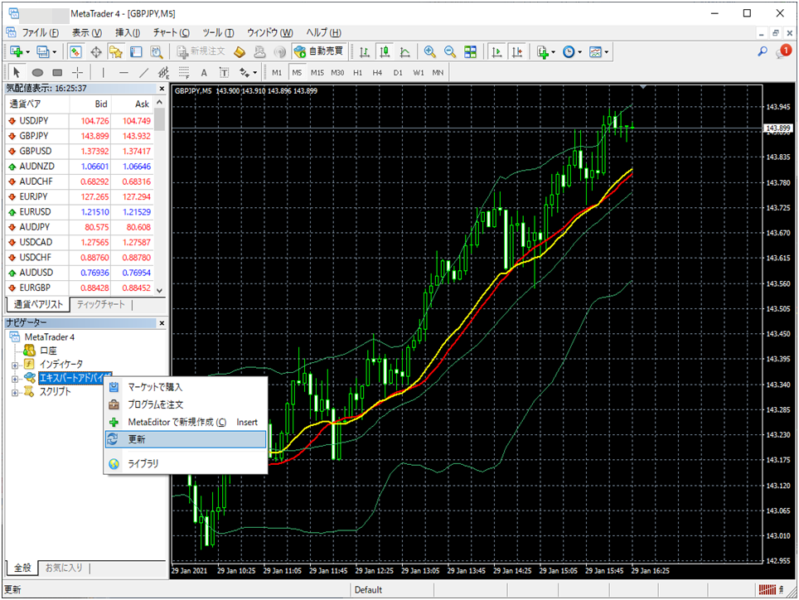Screen dimensions: 799x600
Task: Switch to 通貨ペアリスト tab
Action: 38,304
